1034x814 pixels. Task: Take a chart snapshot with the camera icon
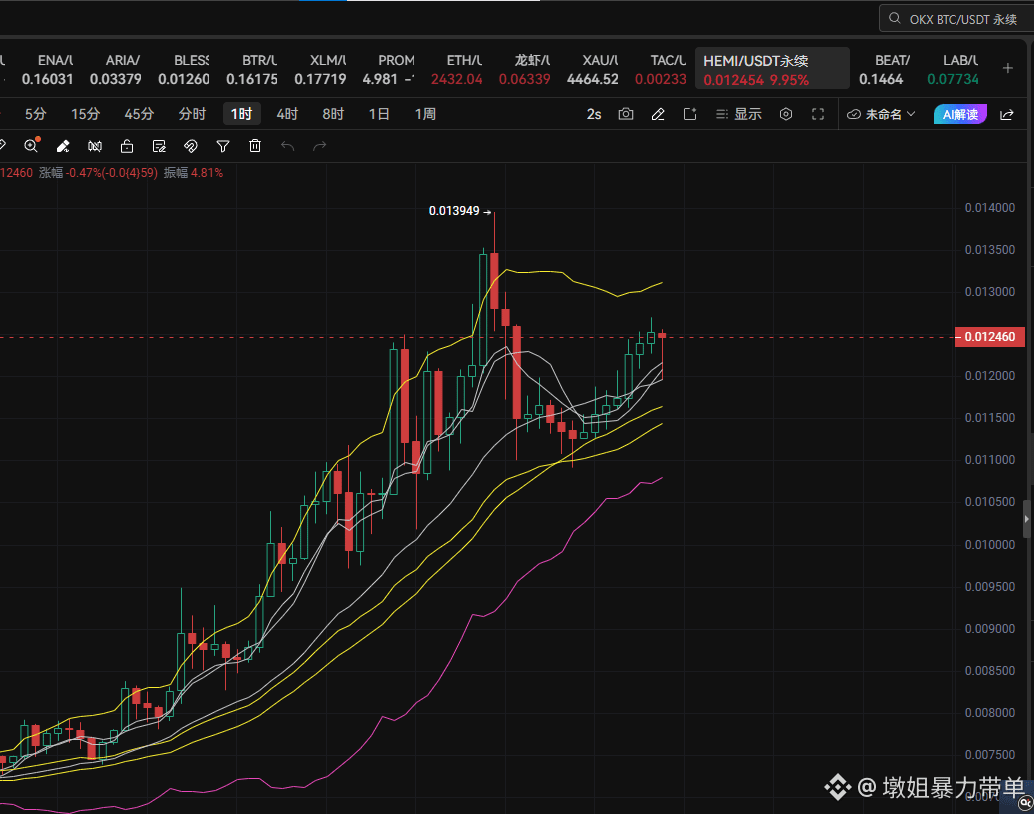tap(626, 114)
